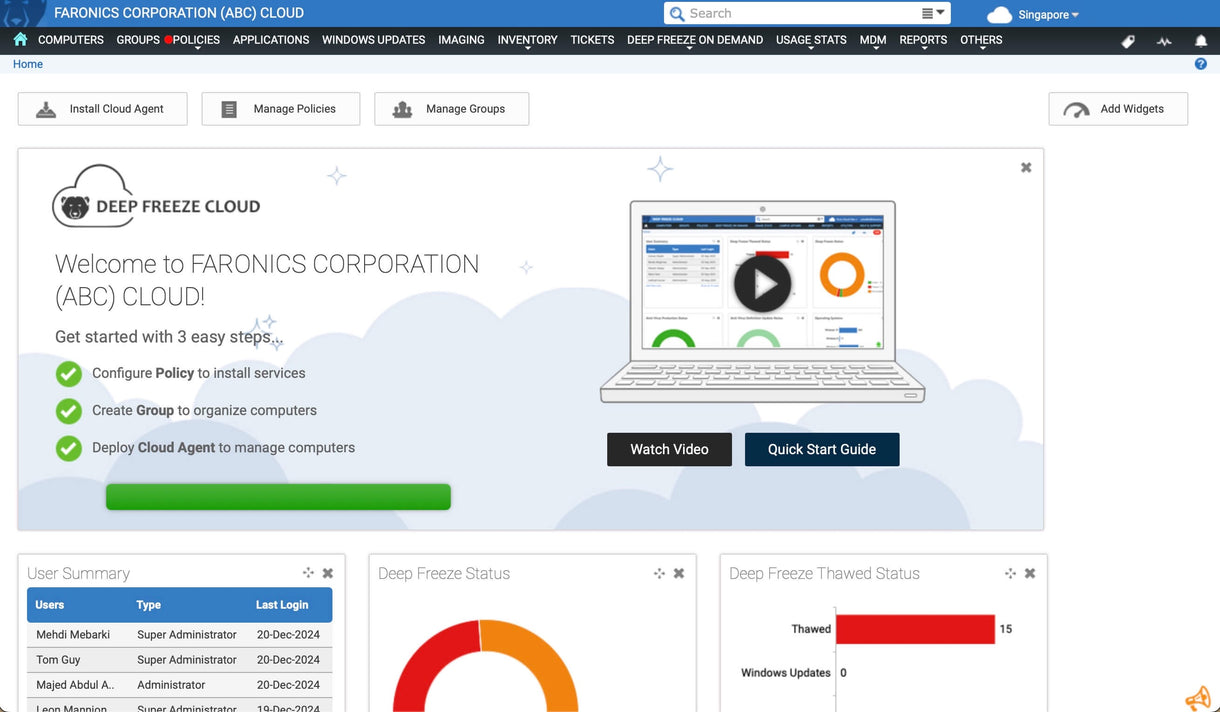Click the Watch Video button

669,449
